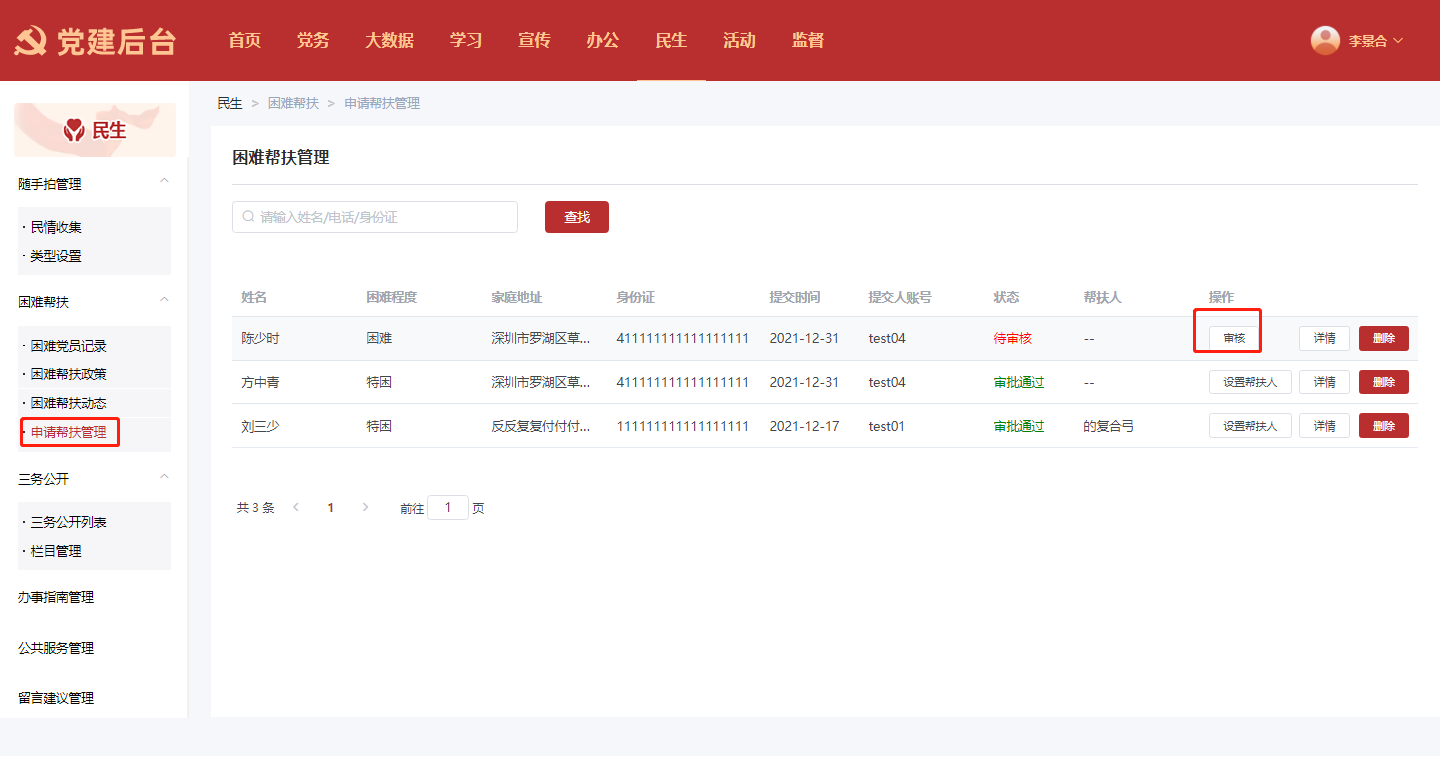This screenshot has width=1440, height=757.
Task: Click the search magnifier icon
Action: coord(248,217)
